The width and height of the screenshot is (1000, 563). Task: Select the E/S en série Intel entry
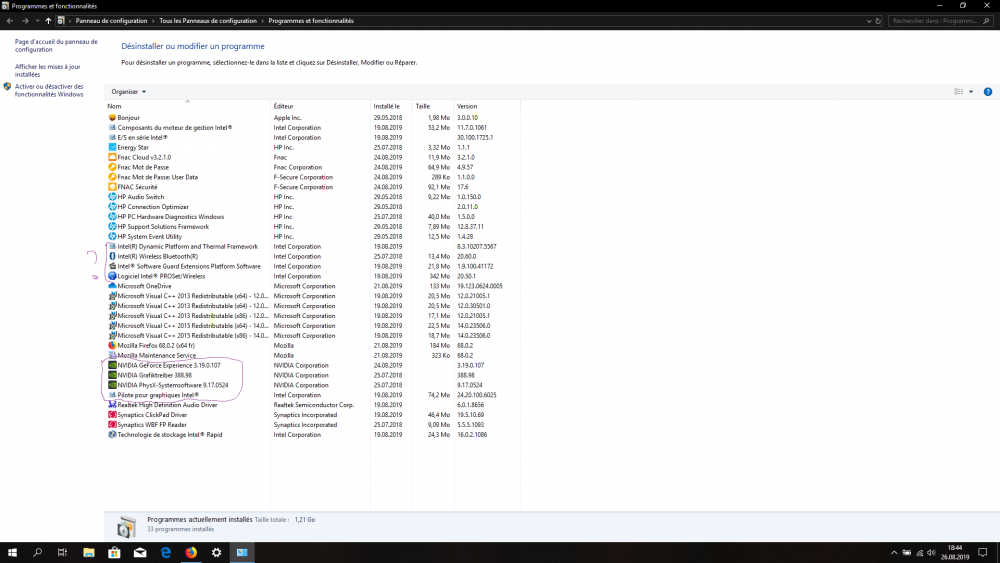click(312, 137)
